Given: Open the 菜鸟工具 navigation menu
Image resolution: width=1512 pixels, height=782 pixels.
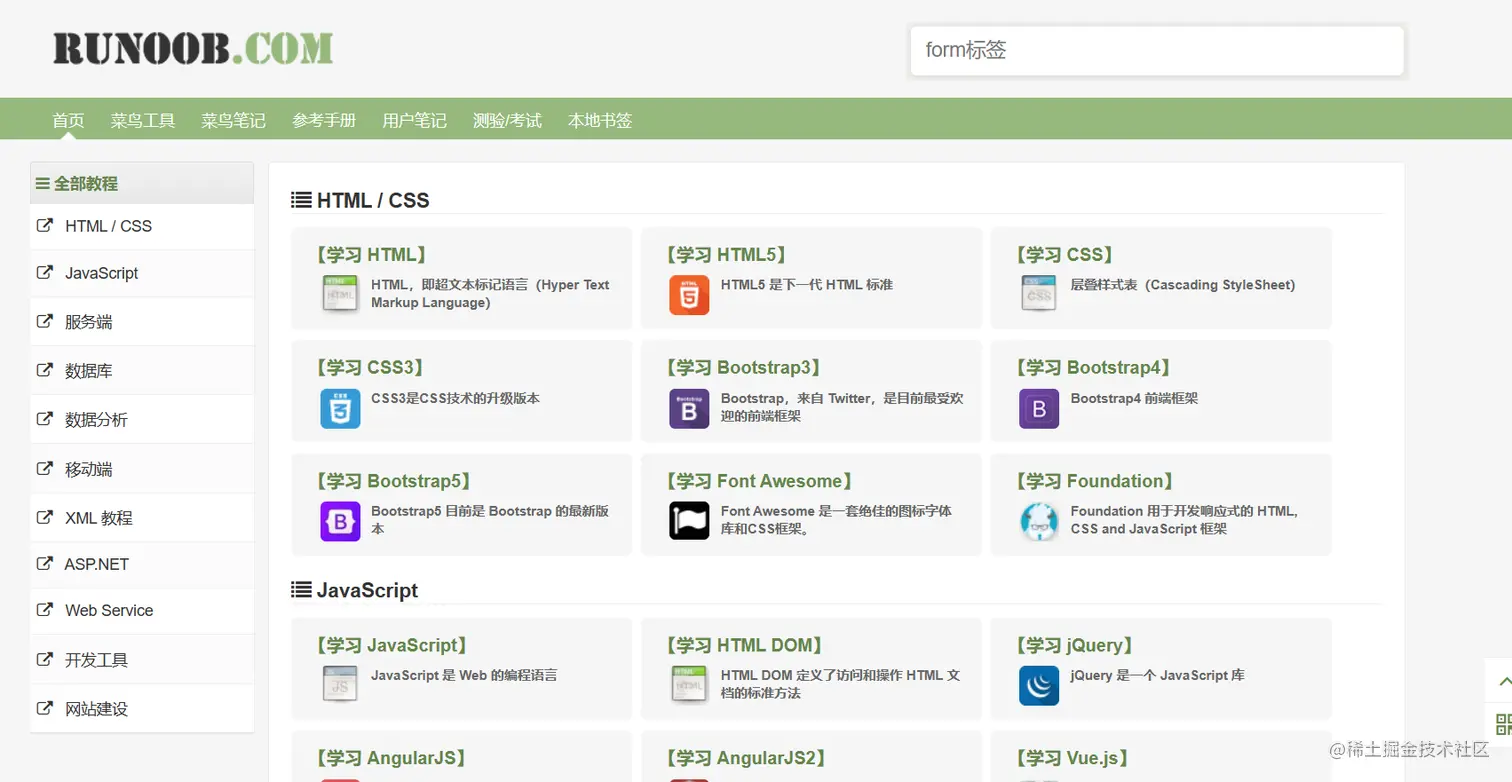Looking at the screenshot, I should click(143, 121).
